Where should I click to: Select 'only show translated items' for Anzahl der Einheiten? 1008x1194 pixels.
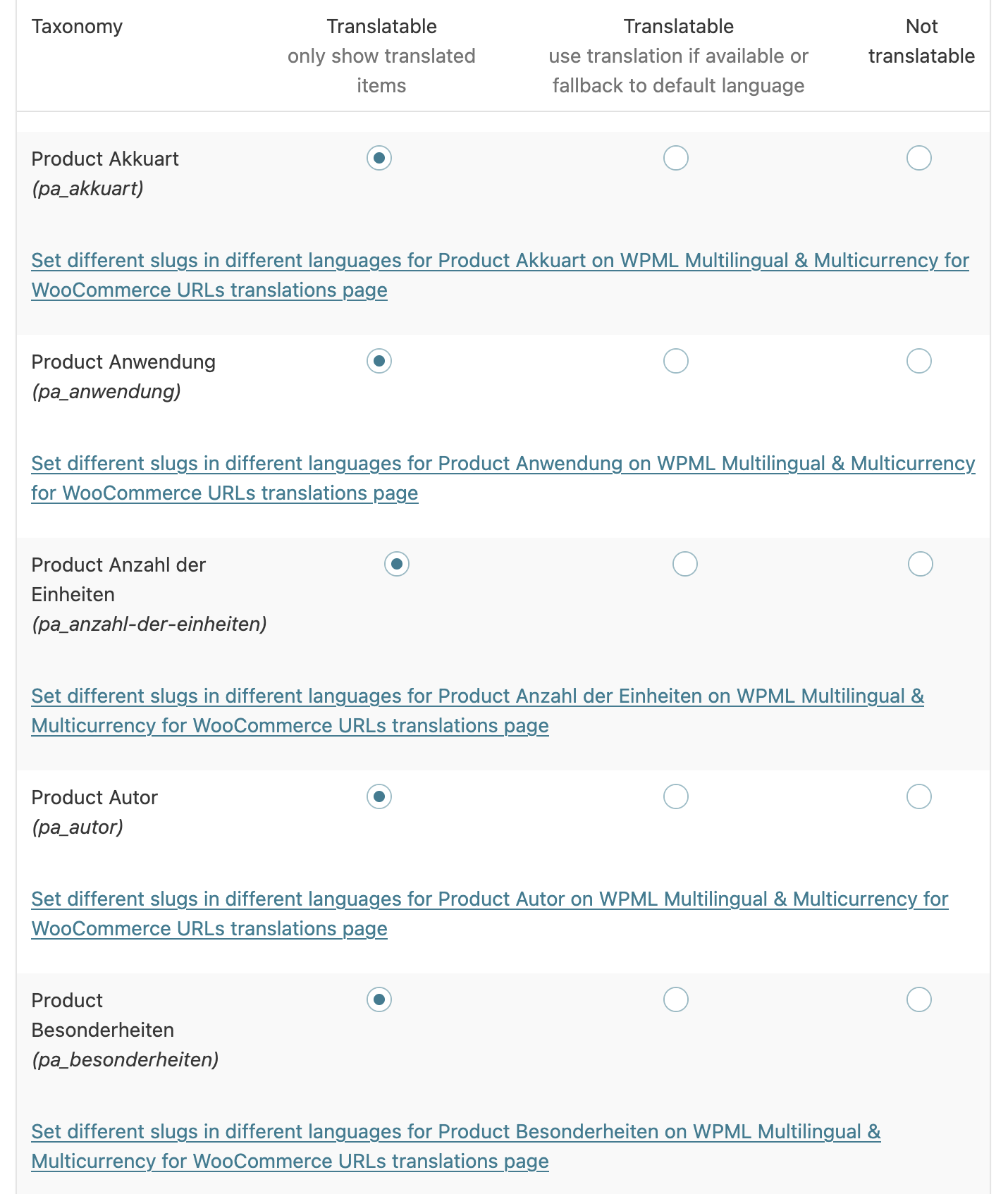(x=397, y=564)
